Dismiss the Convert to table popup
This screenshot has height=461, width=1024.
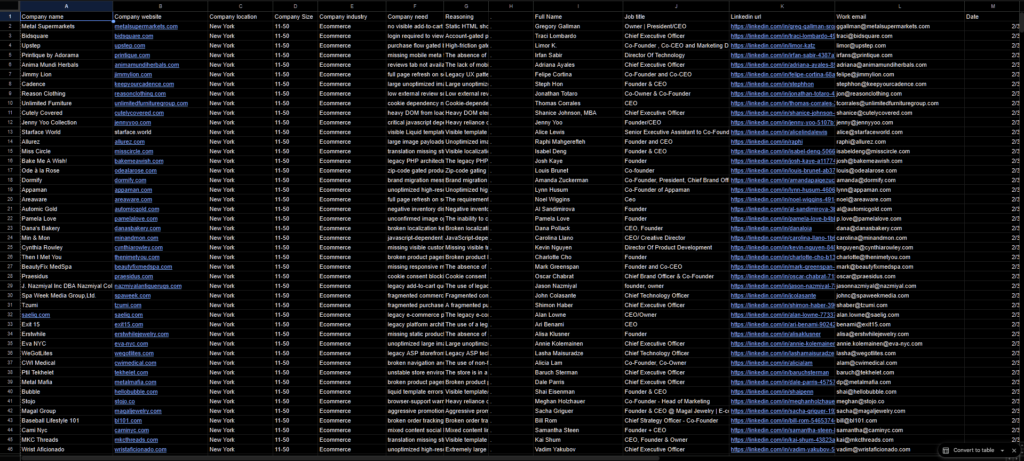pyautogui.click(x=1014, y=451)
